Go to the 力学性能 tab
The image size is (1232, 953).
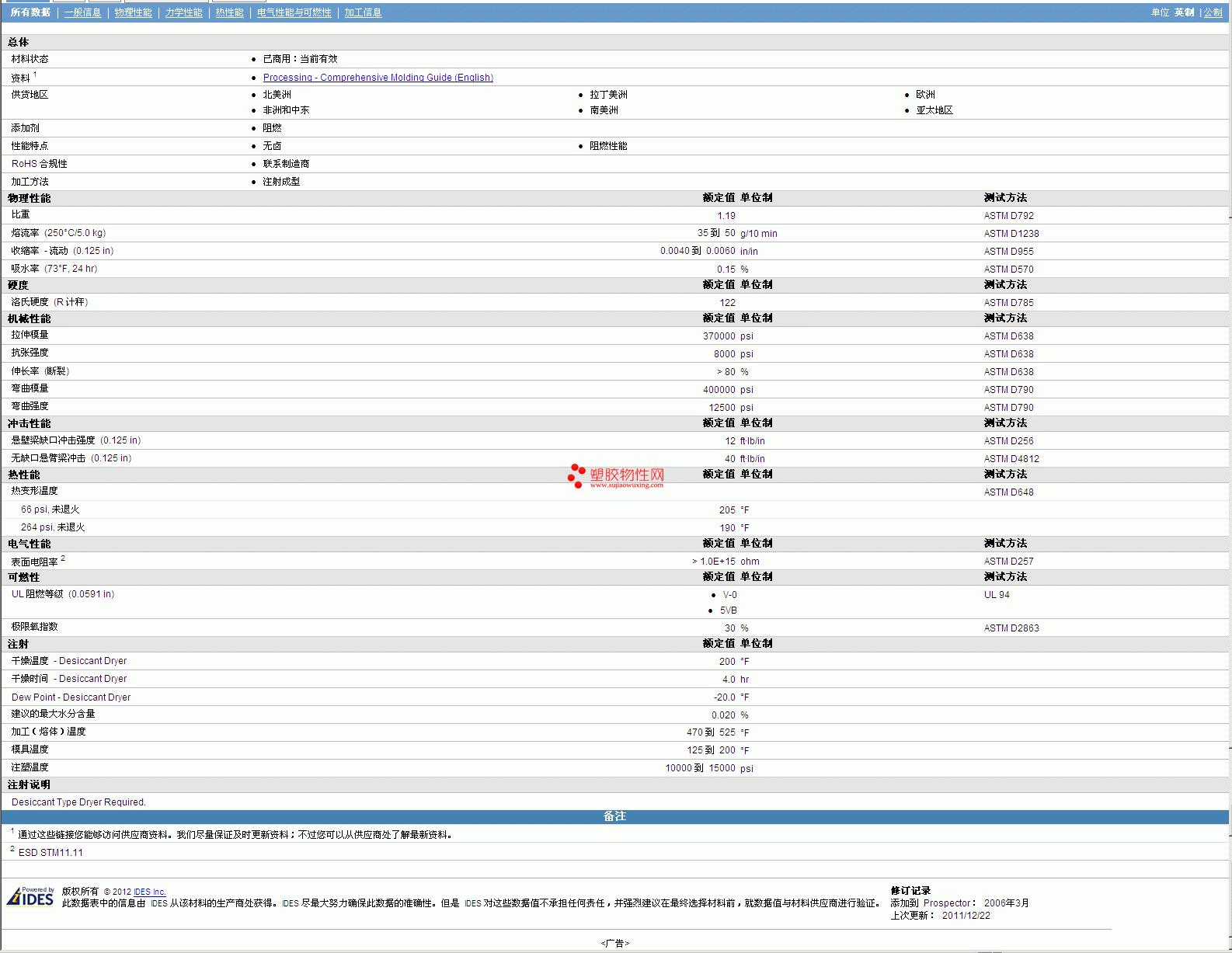183,12
